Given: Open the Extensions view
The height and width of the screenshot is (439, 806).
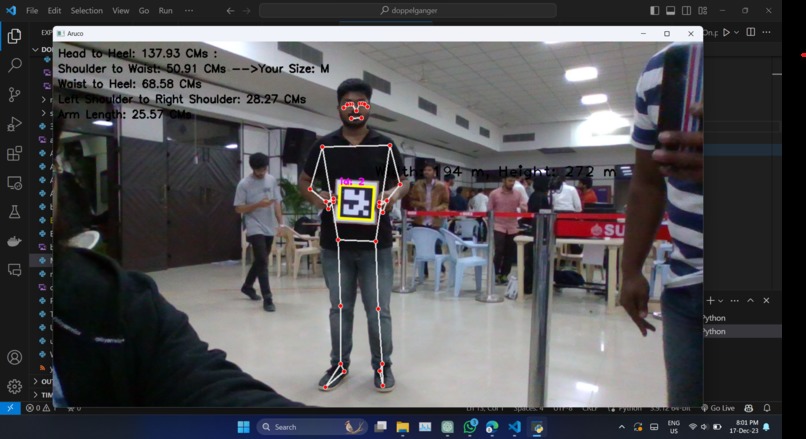Looking at the screenshot, I should click(x=14, y=153).
